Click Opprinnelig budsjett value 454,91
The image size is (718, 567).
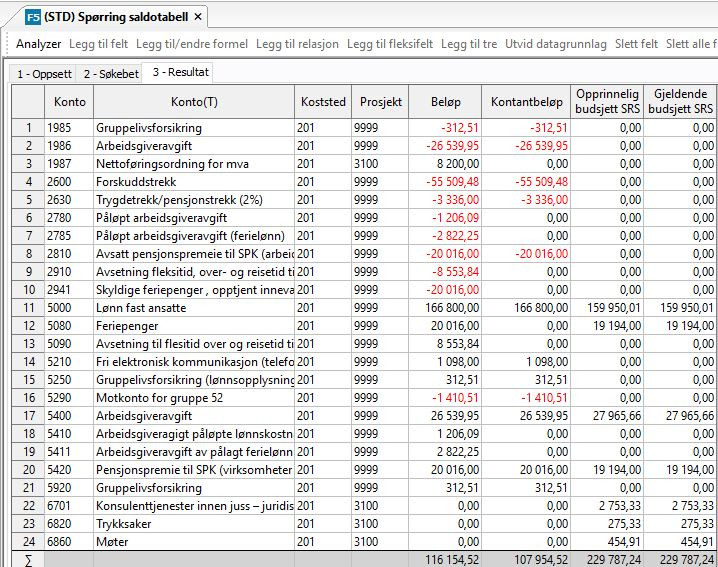click(607, 542)
